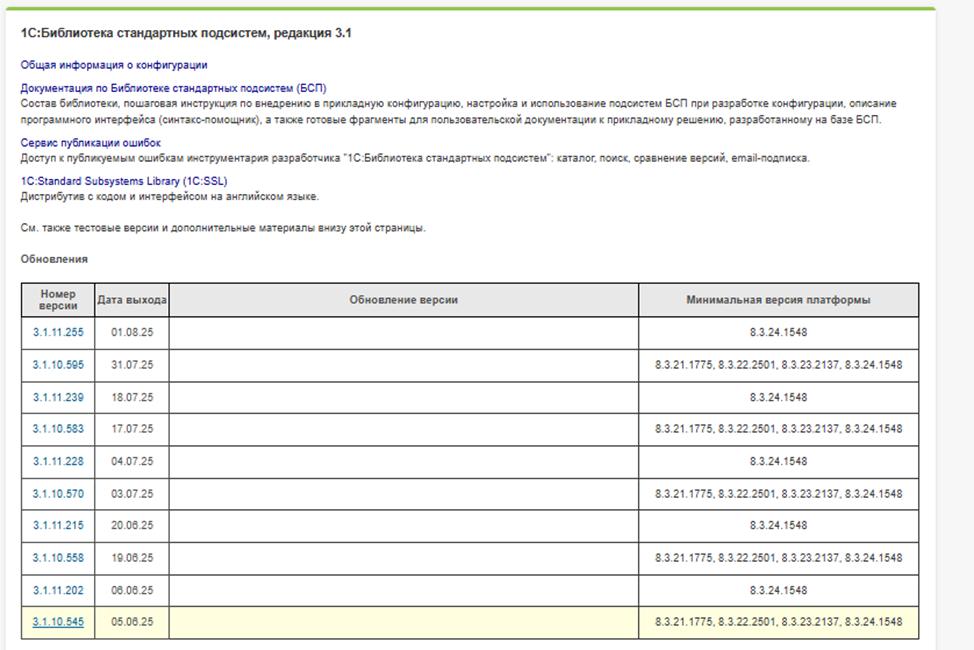Viewport: 974px width, 650px height.
Task: Open version 3.1.10.595 link
Action: click(x=58, y=365)
